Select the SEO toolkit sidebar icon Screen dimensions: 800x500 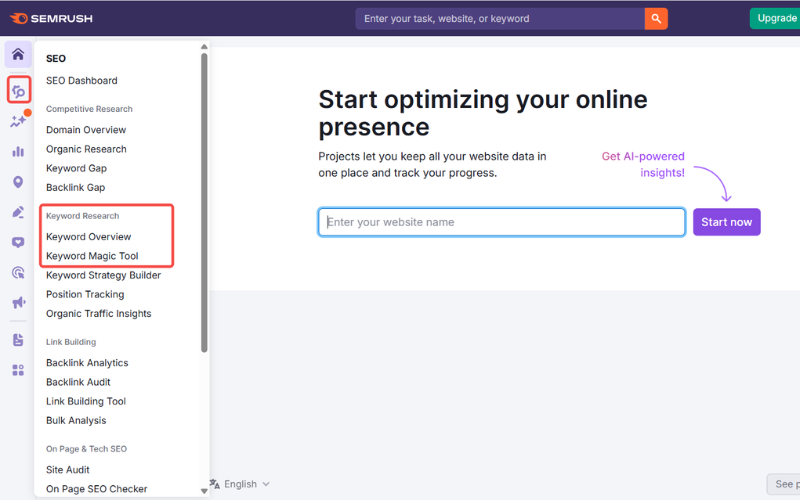click(x=18, y=91)
